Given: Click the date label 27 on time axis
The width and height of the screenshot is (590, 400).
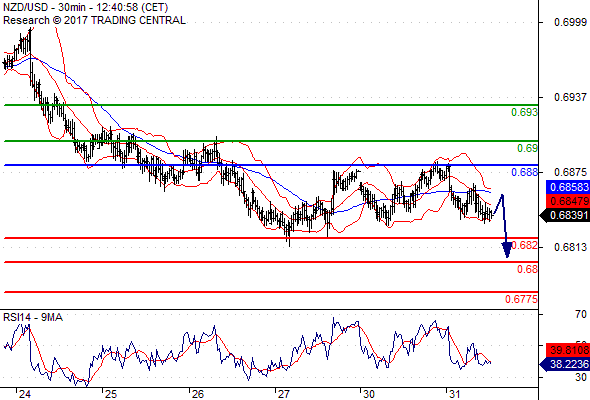Looking at the screenshot, I should pos(283,394).
